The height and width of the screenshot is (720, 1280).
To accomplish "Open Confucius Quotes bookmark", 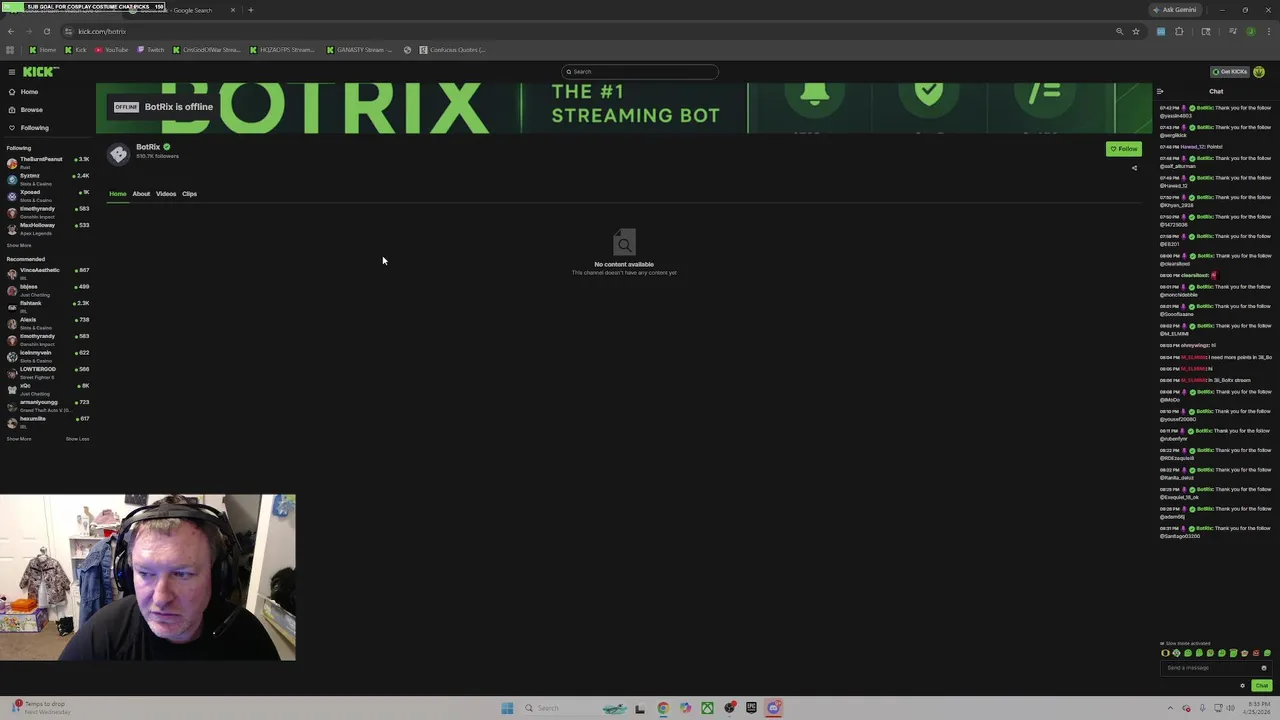I will coord(453,50).
